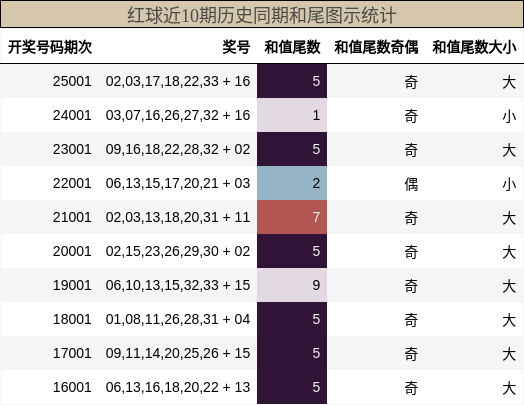Screen dimensions: 524x405
Task: Click issue number 21001
Action: [x=72, y=217]
